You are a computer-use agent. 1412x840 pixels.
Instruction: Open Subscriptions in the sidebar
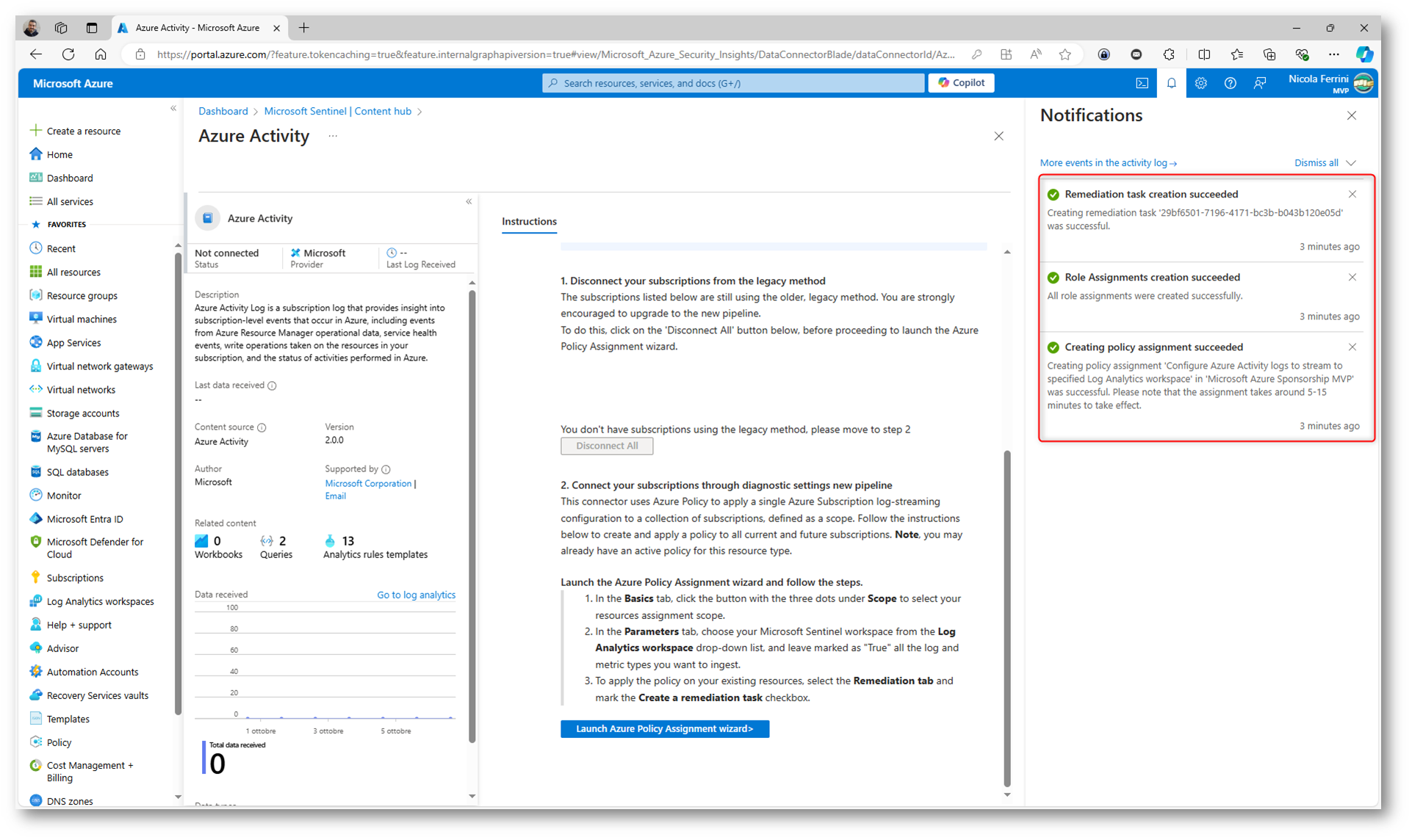[75, 578]
